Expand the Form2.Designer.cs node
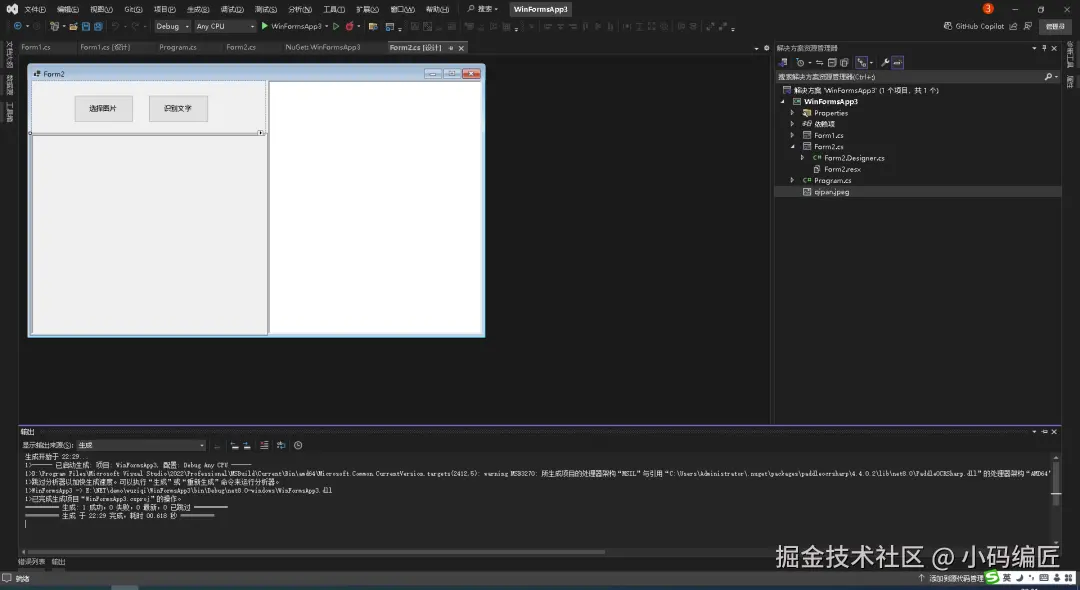This screenshot has width=1080, height=590. click(802, 158)
